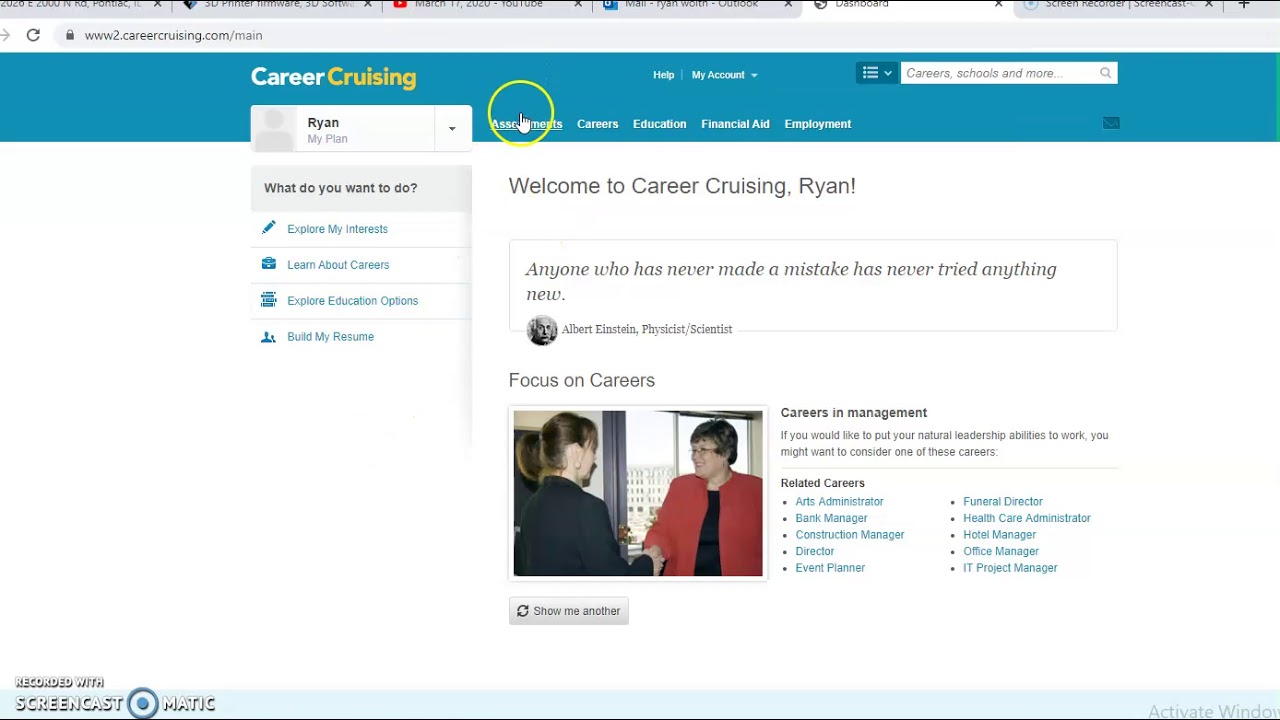Image resolution: width=1280 pixels, height=720 pixels.
Task: Open the Careers menu
Action: [x=597, y=124]
